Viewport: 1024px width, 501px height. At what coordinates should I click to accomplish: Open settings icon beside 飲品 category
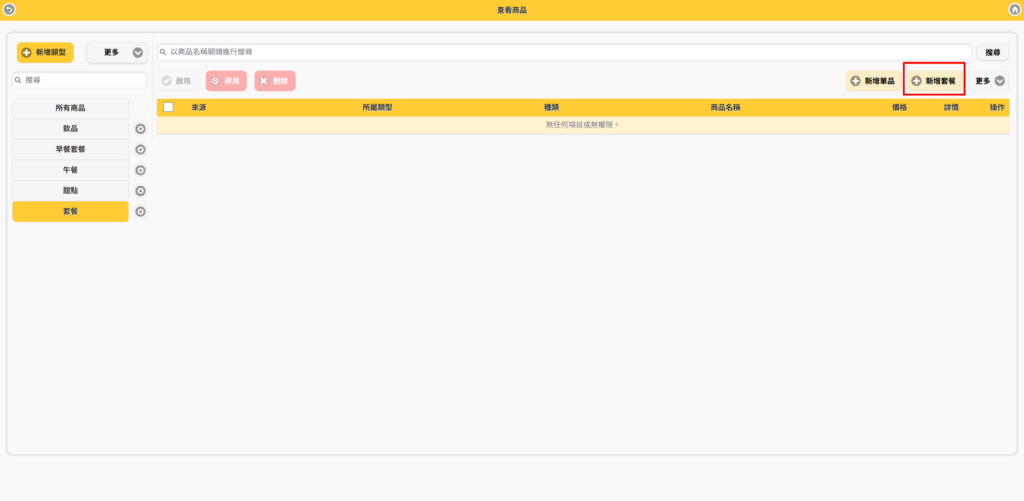(x=140, y=129)
